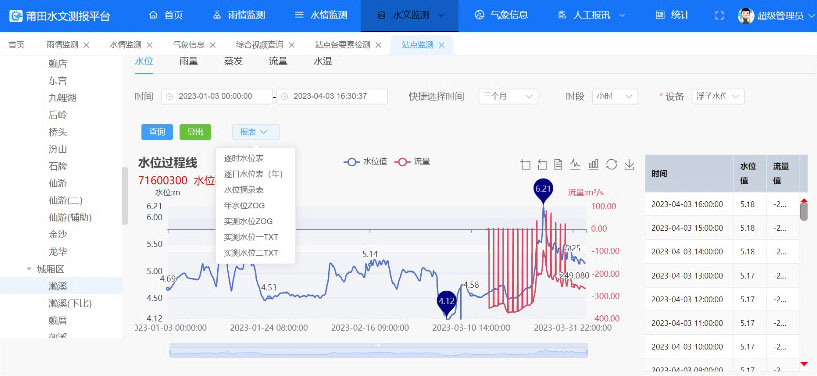The width and height of the screenshot is (817, 376).
Task: Close the 站点监测 page tab
Action: click(x=441, y=45)
